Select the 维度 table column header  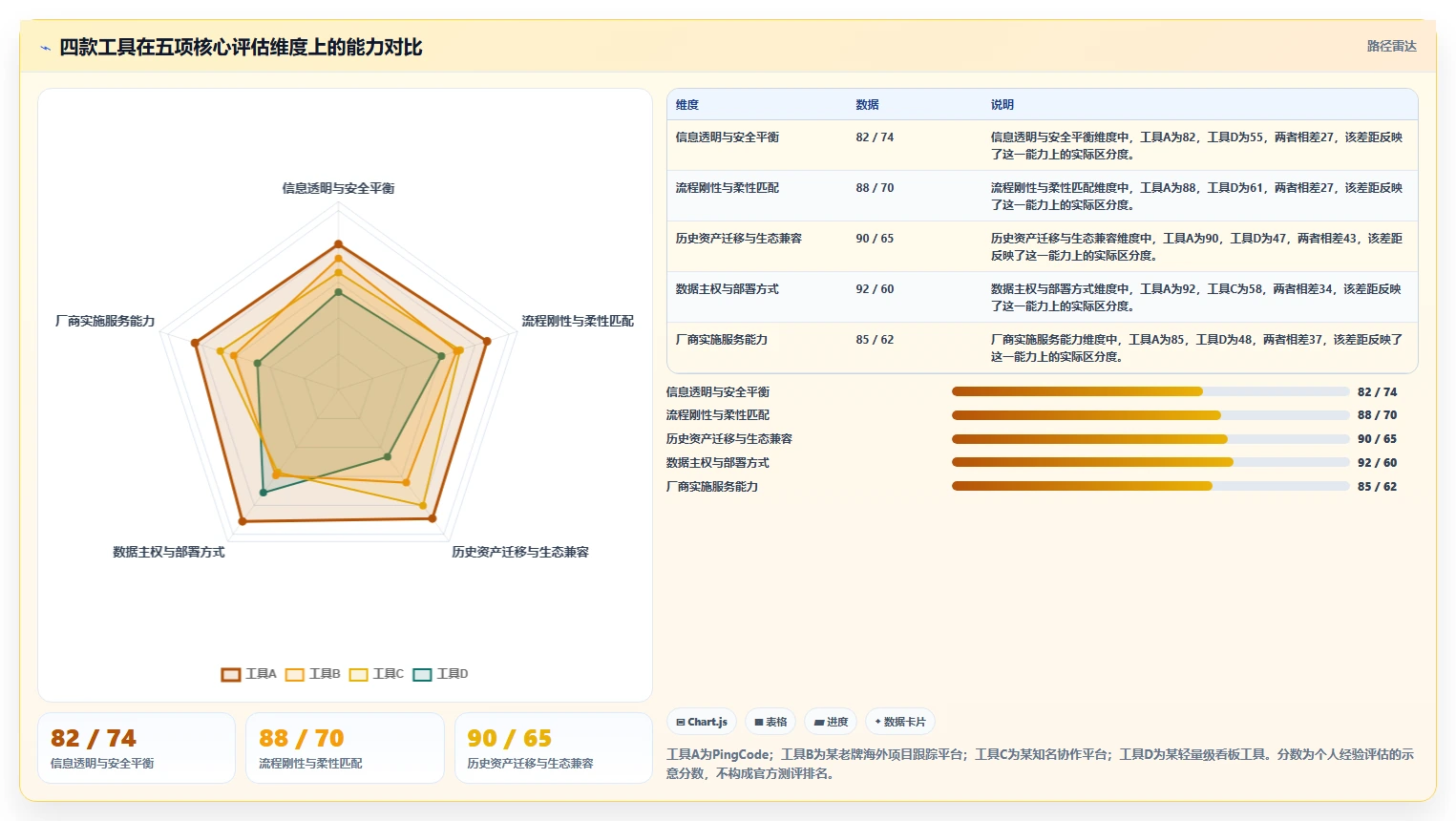pyautogui.click(x=687, y=105)
